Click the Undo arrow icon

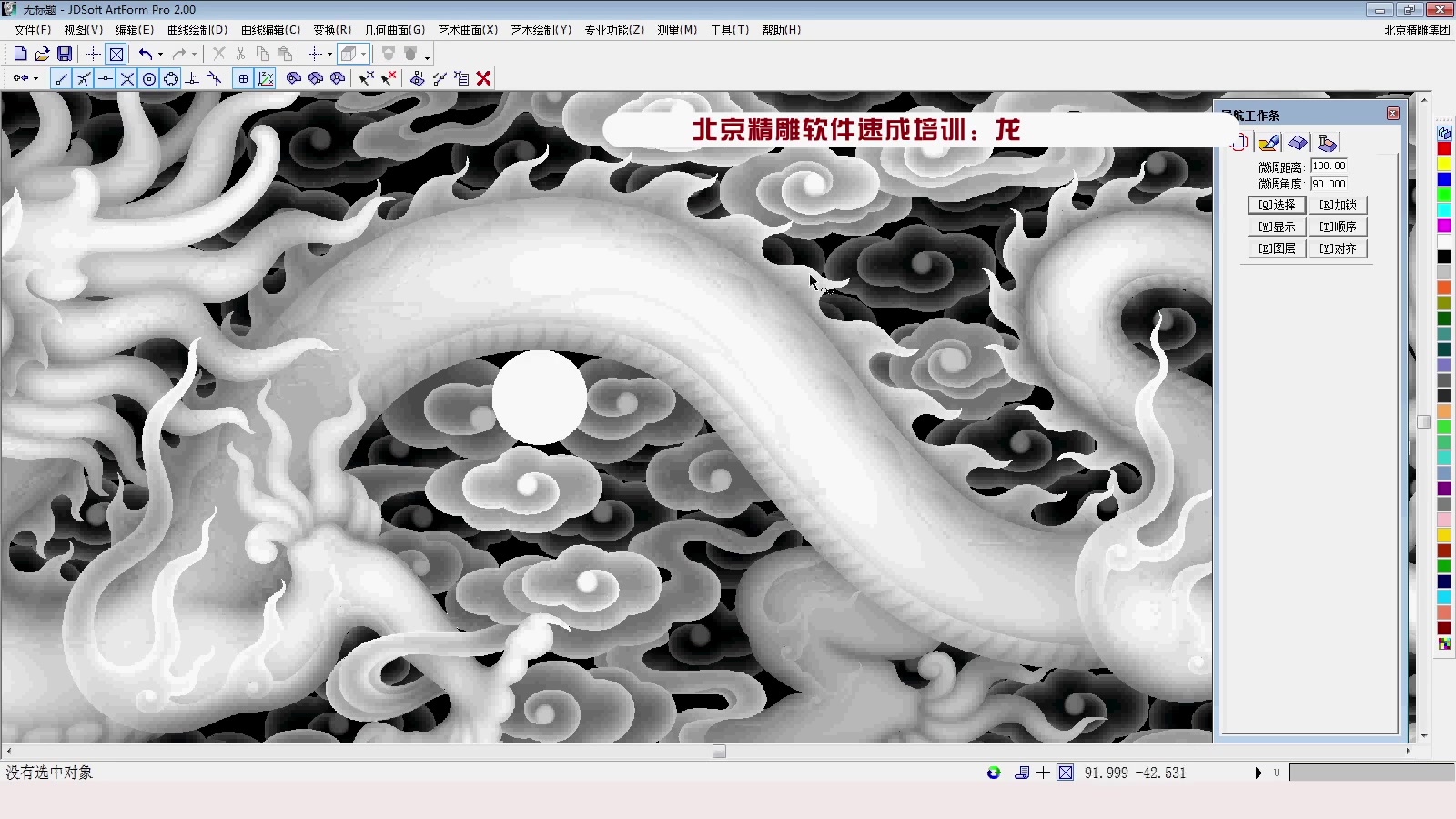[x=147, y=54]
